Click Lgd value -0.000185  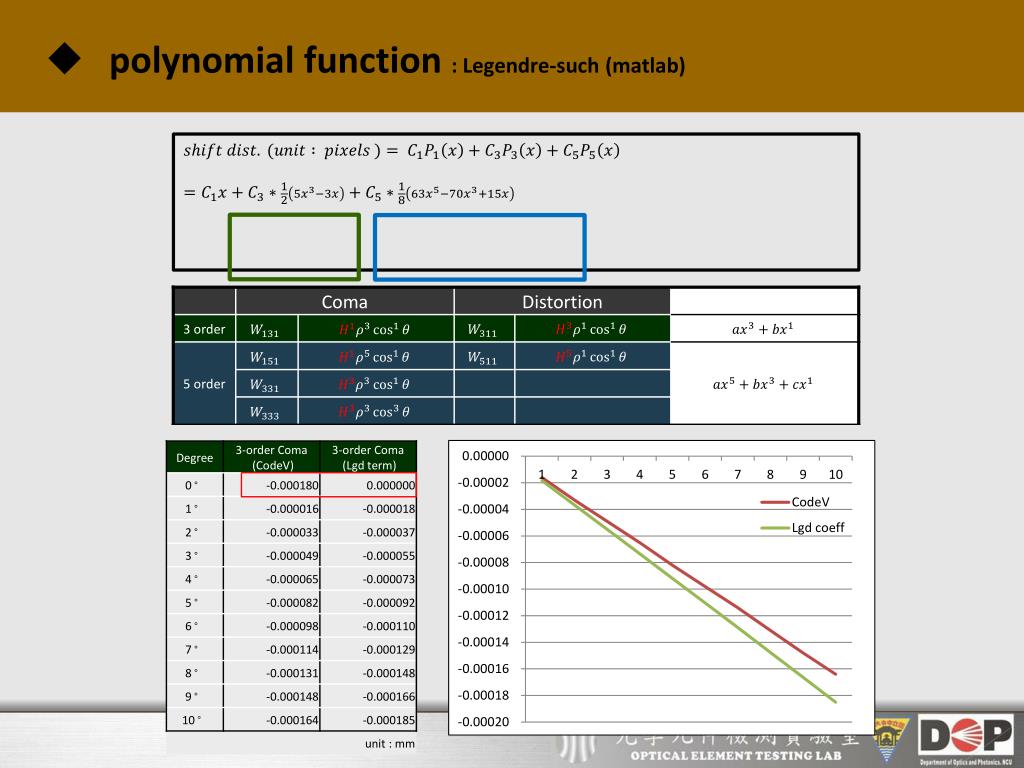click(x=389, y=720)
